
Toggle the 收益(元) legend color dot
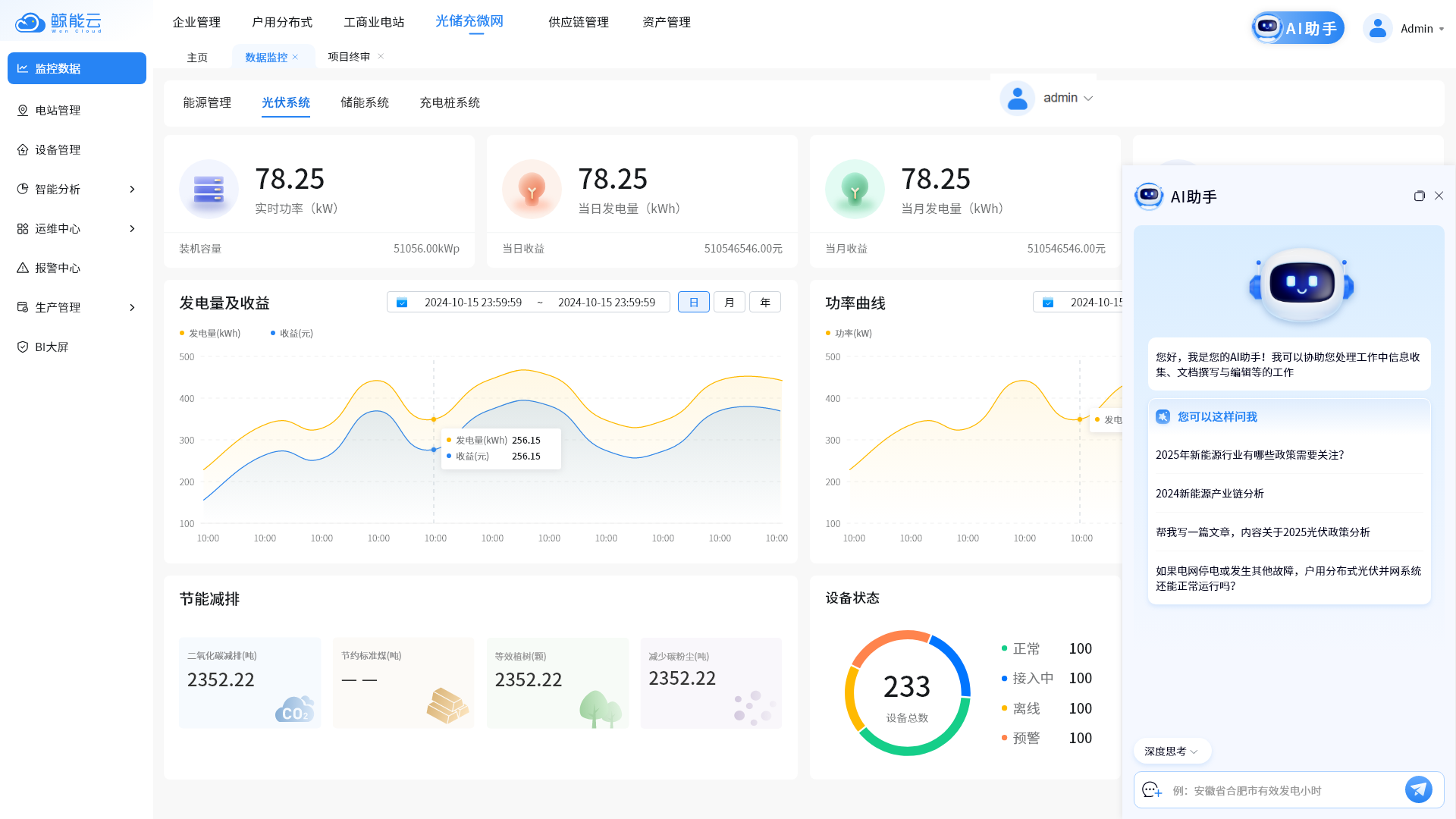point(273,334)
